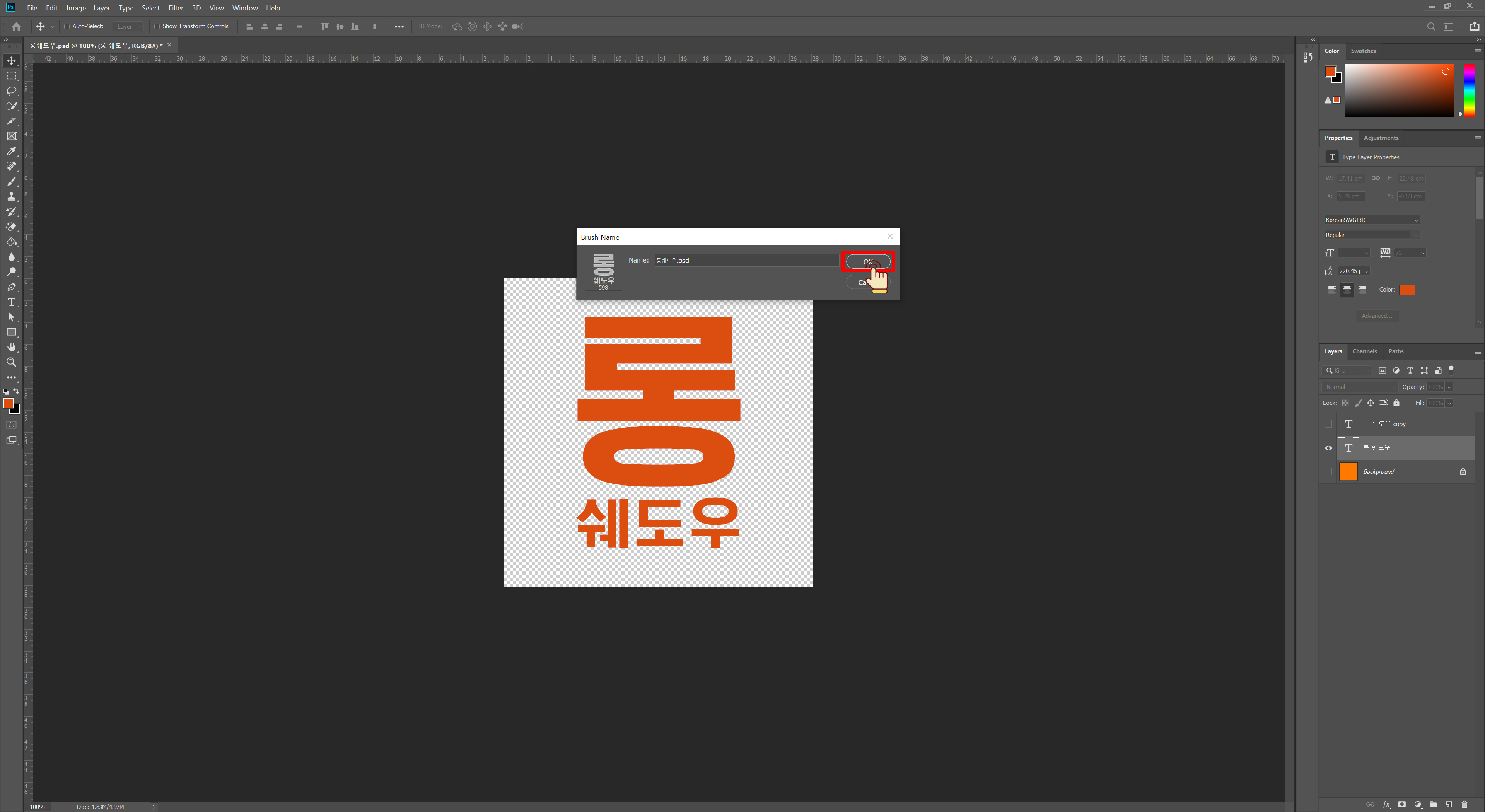Screen dimensions: 1485x812
Task: Select the Lasso tool
Action: coord(12,91)
